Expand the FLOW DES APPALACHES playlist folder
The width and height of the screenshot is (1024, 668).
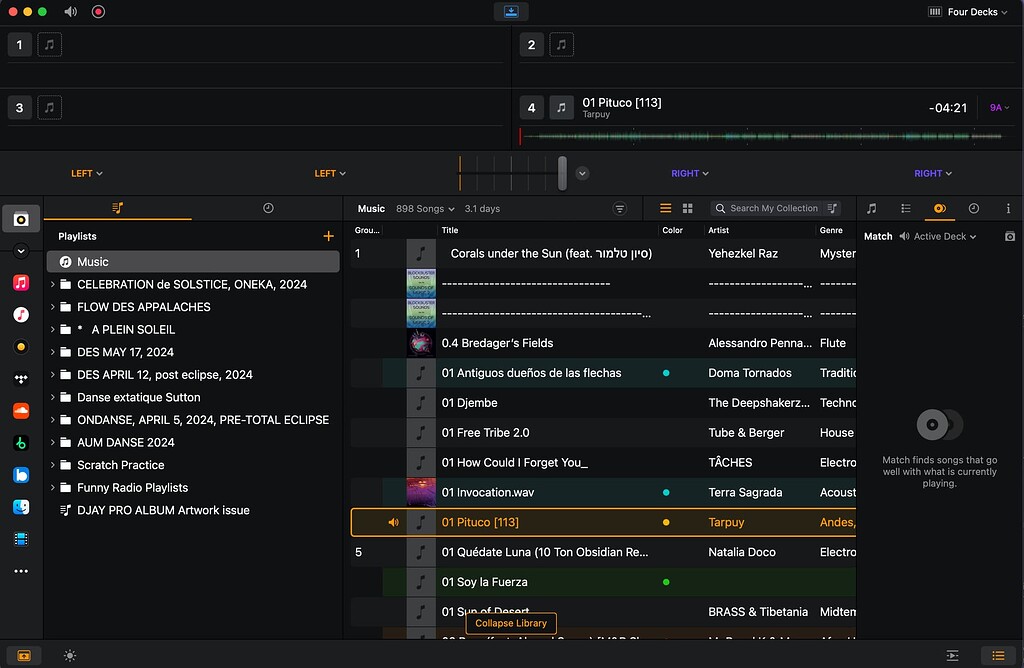[53, 307]
